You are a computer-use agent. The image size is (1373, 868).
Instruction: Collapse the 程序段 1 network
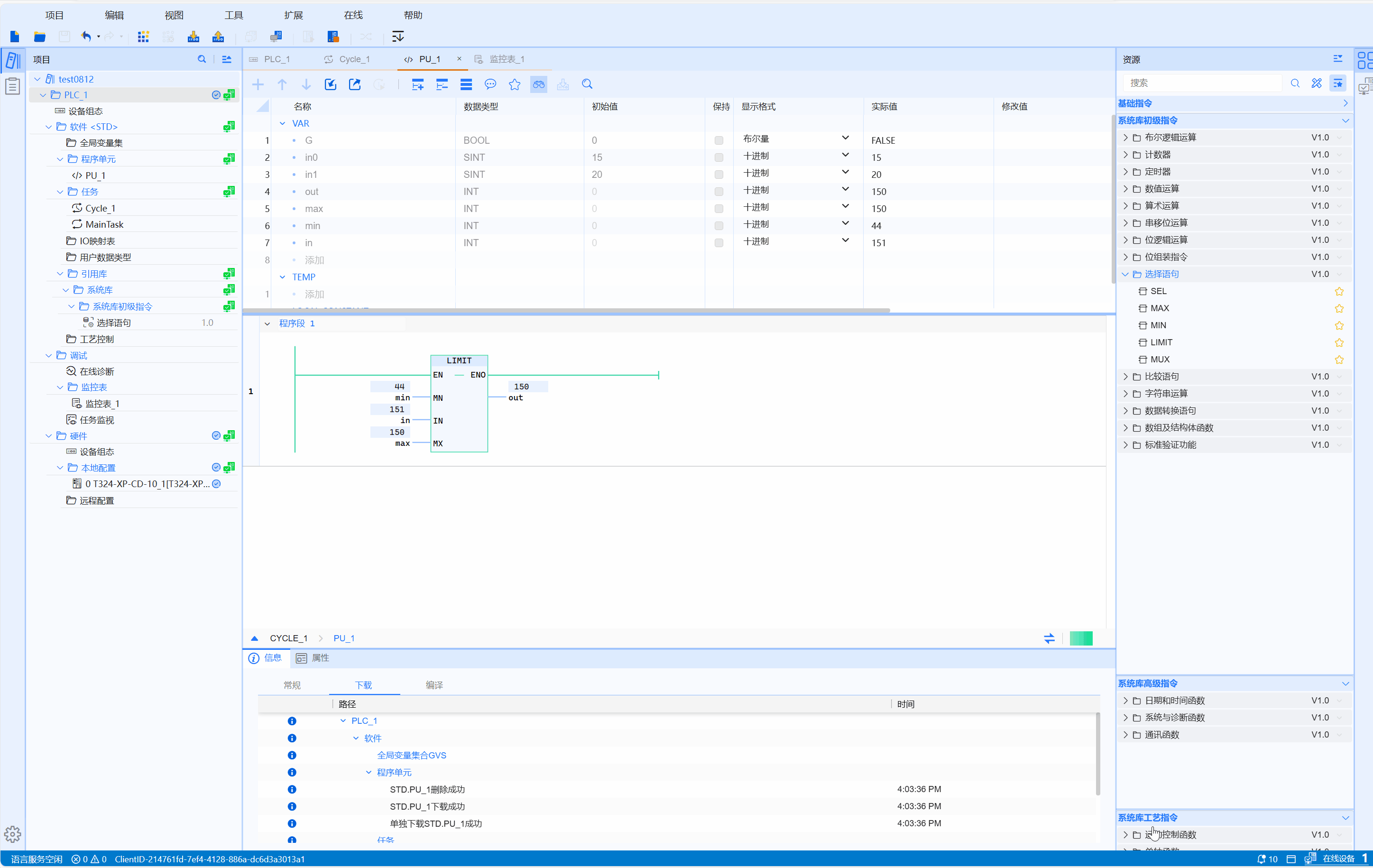coord(267,323)
